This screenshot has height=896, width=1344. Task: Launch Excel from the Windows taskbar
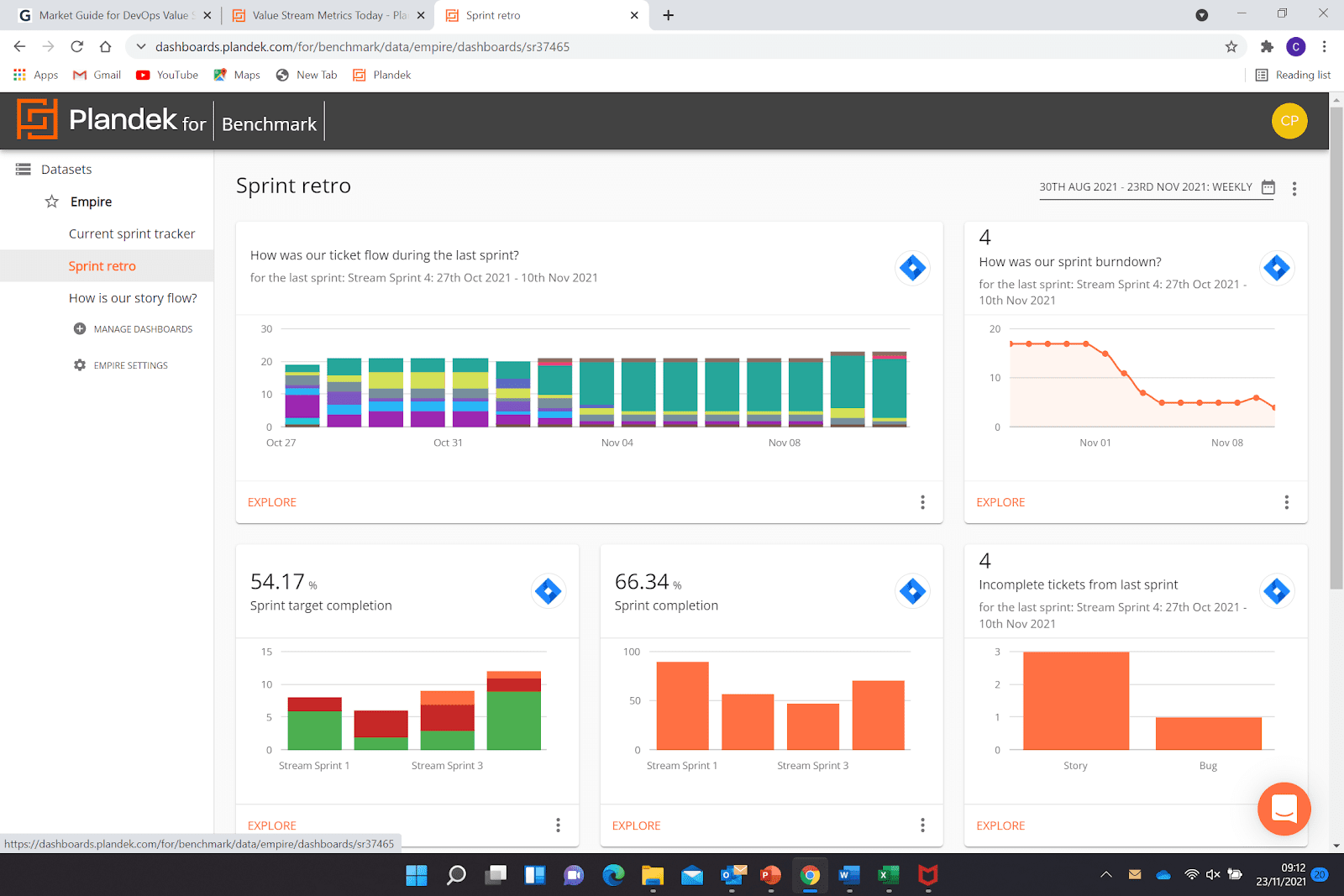[888, 876]
